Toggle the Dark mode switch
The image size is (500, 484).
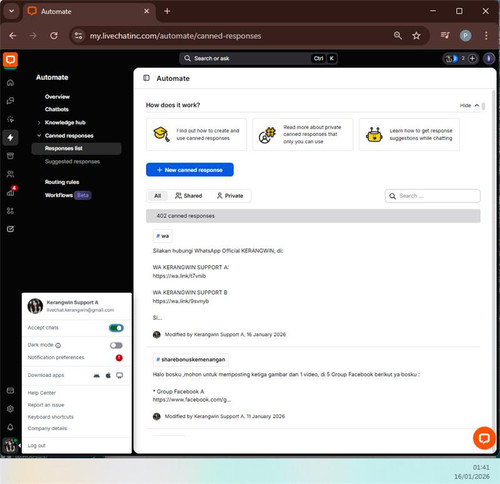[116, 345]
